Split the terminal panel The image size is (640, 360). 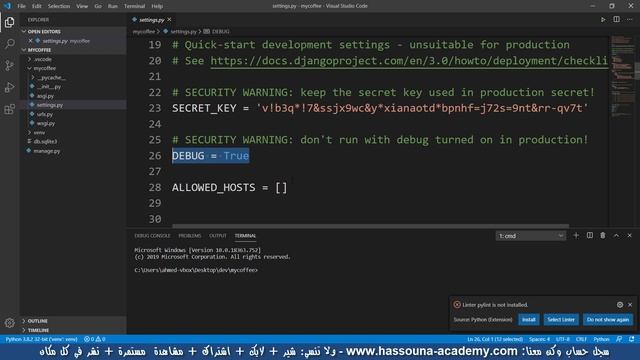click(590, 236)
